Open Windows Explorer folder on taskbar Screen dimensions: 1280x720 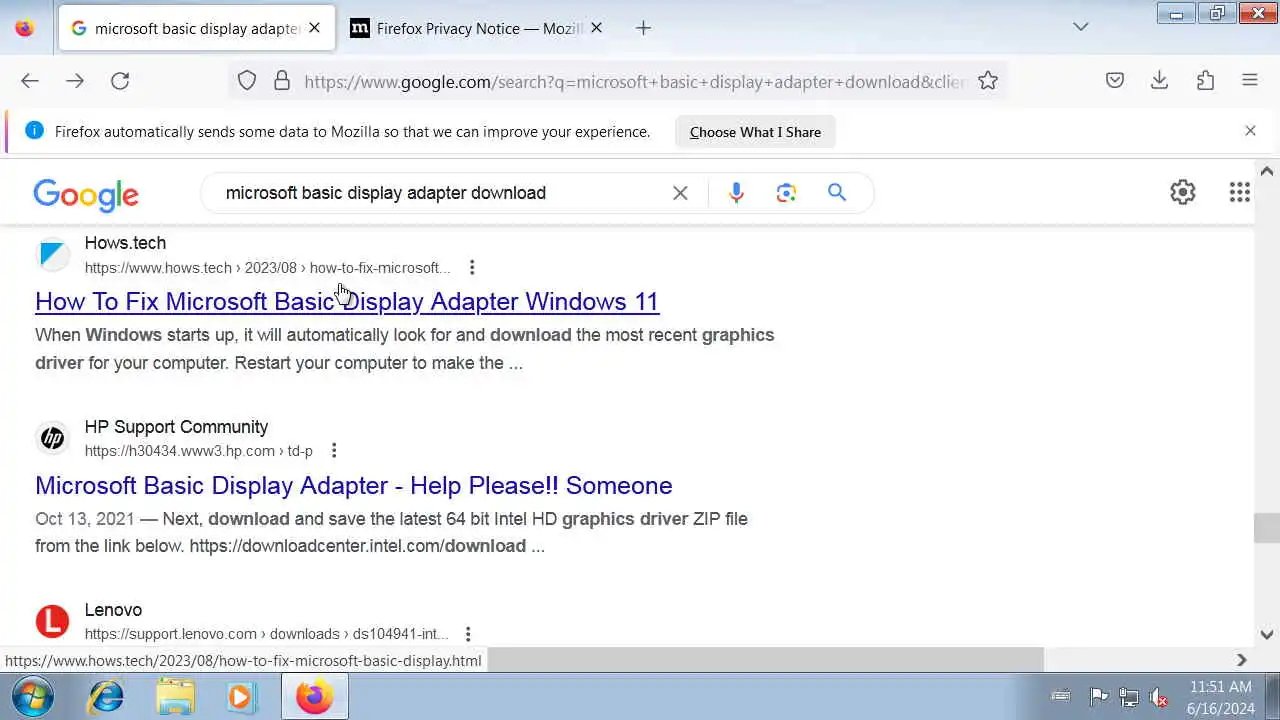(x=175, y=697)
